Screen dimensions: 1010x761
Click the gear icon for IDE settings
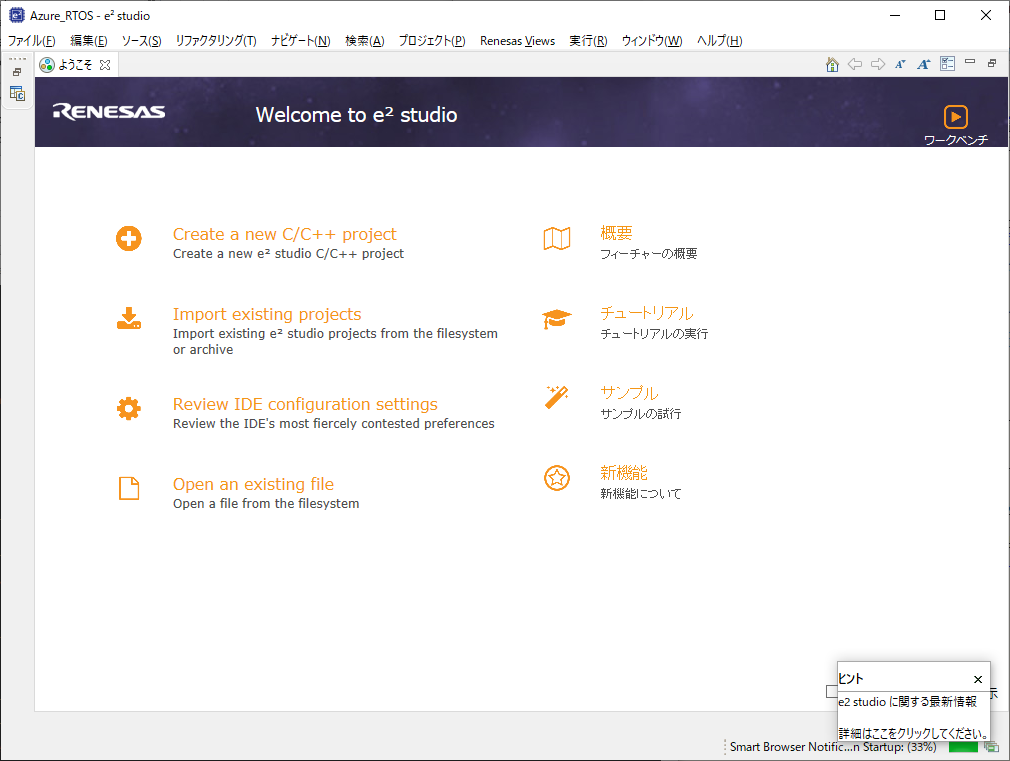[129, 409]
